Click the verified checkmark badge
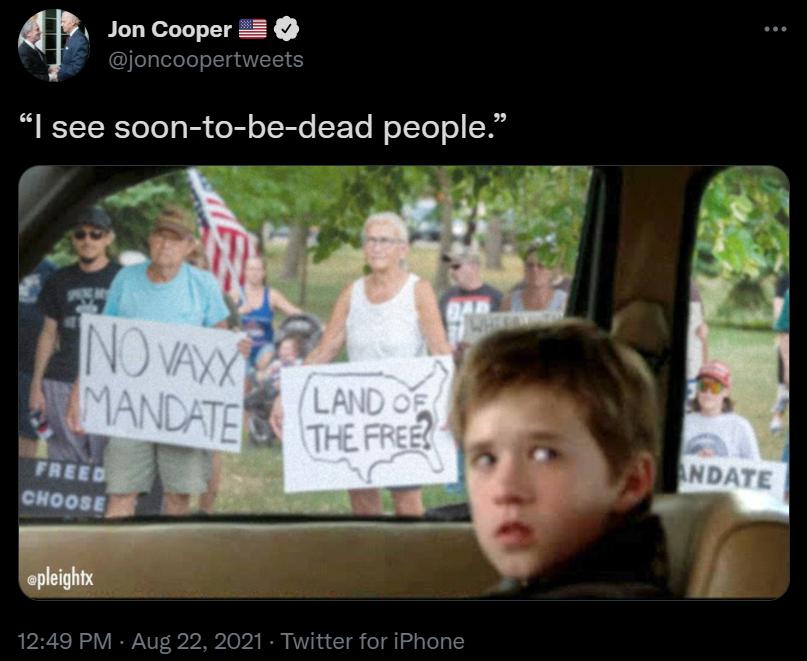The image size is (807, 661). click(286, 29)
